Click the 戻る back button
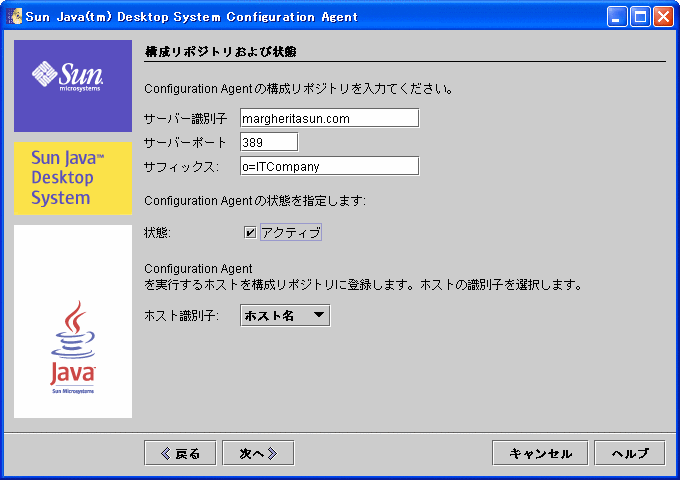The image size is (680, 480). pyautogui.click(x=180, y=453)
